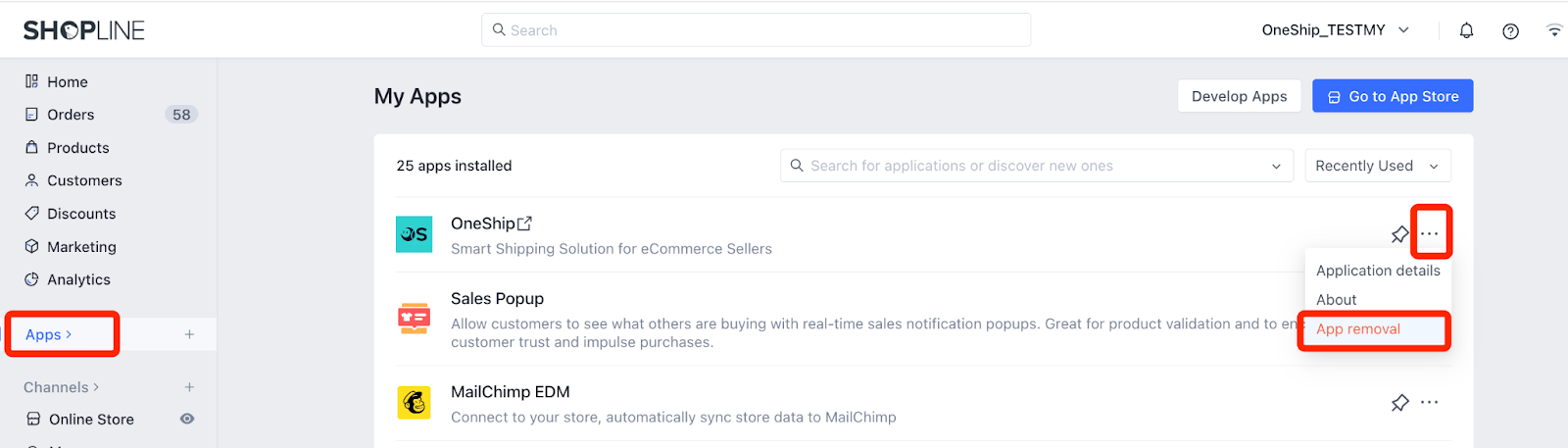Click the Online Store icon

33,419
